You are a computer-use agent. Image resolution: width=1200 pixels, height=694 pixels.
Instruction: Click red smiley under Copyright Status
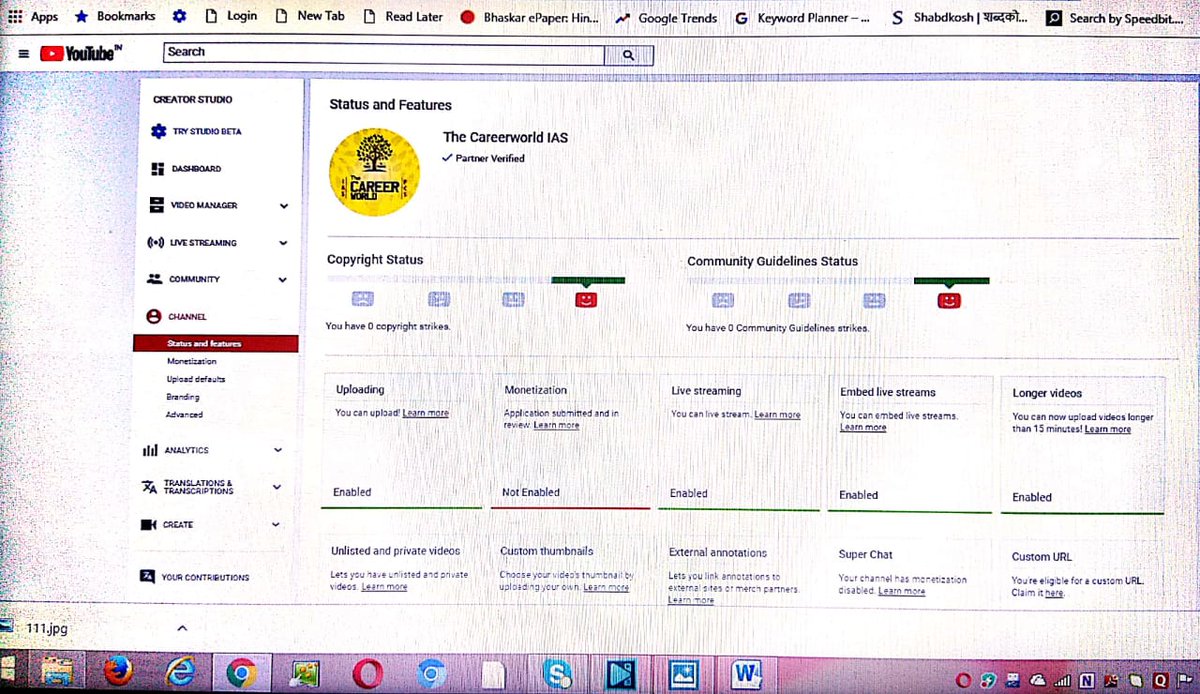tap(587, 299)
